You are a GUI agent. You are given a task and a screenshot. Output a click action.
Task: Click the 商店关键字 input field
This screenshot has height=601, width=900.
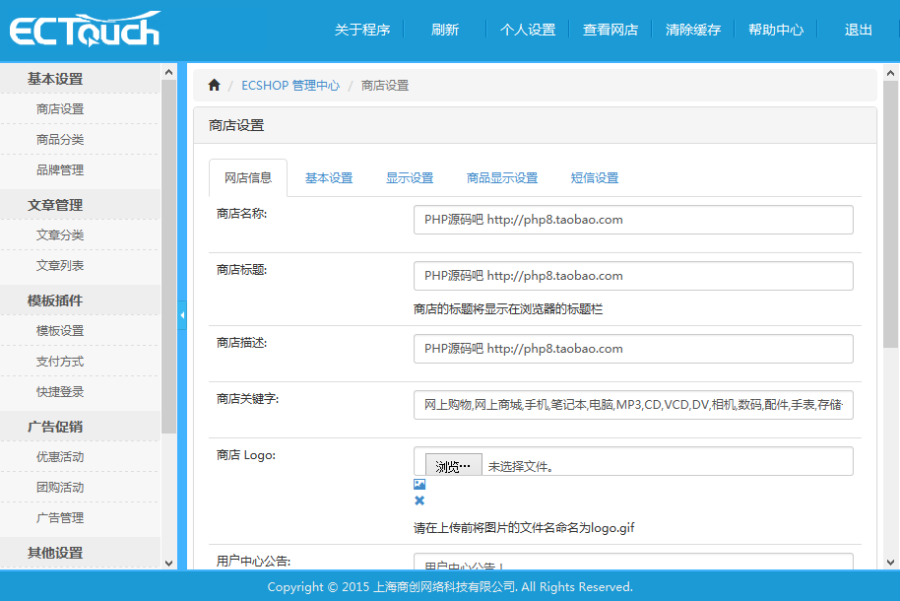[x=633, y=405]
